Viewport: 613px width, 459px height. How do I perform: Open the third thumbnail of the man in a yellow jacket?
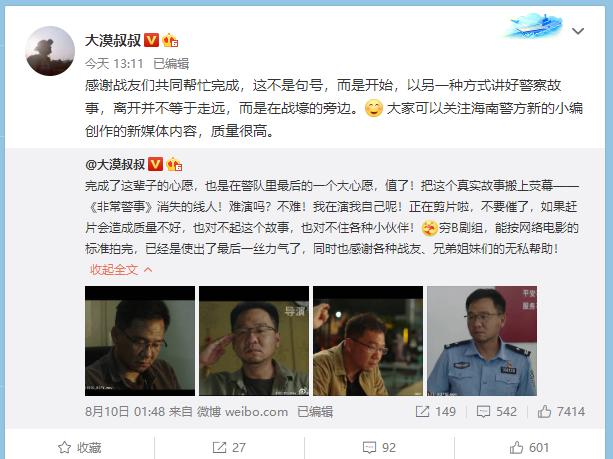pos(368,341)
